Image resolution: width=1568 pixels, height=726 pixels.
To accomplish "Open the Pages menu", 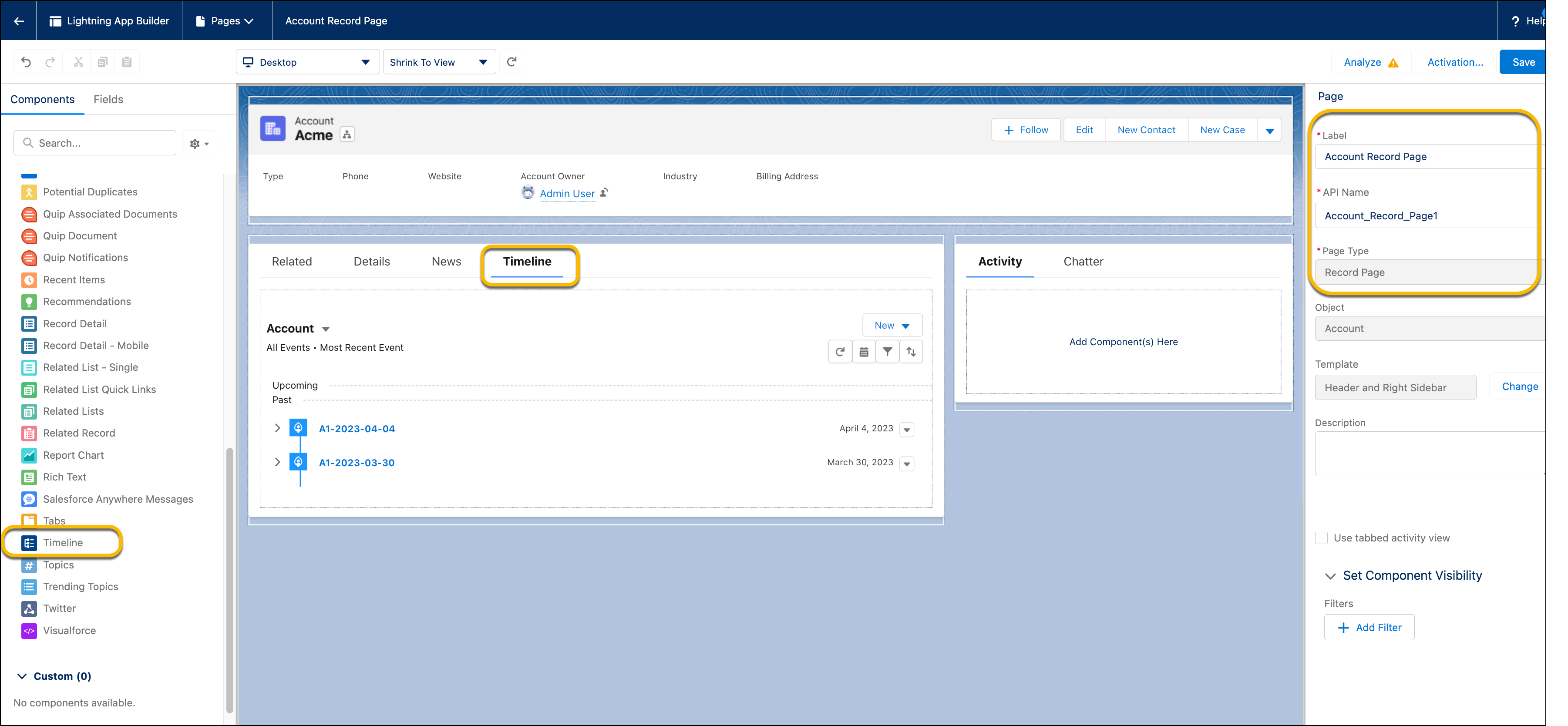I will click(x=225, y=21).
